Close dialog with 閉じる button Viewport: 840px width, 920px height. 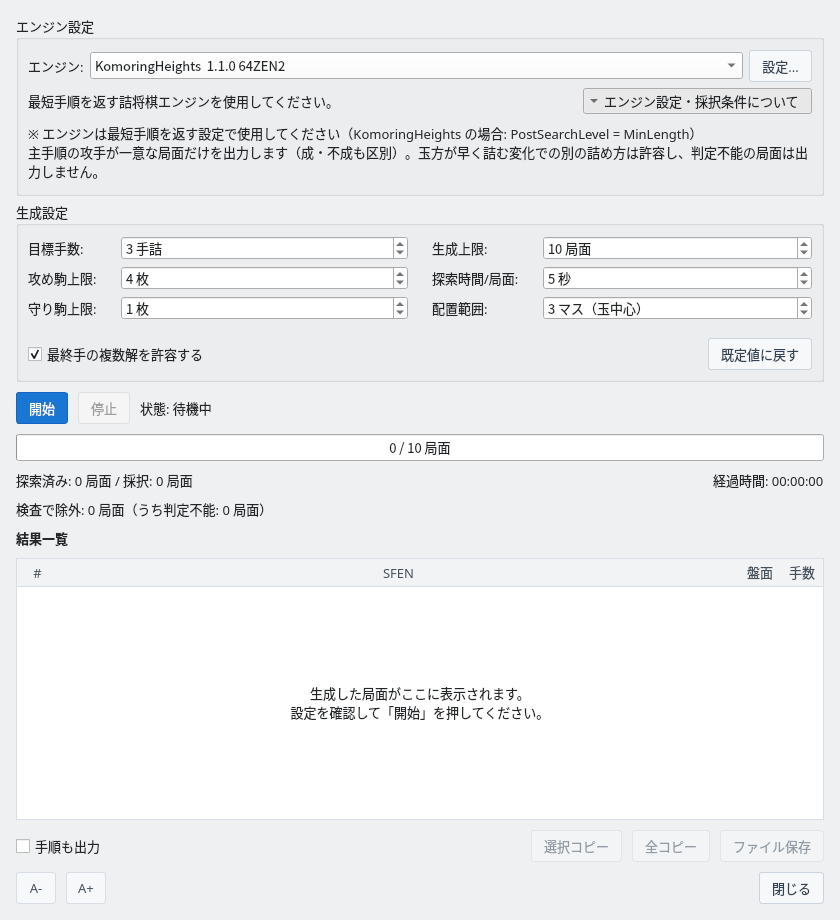click(x=791, y=888)
